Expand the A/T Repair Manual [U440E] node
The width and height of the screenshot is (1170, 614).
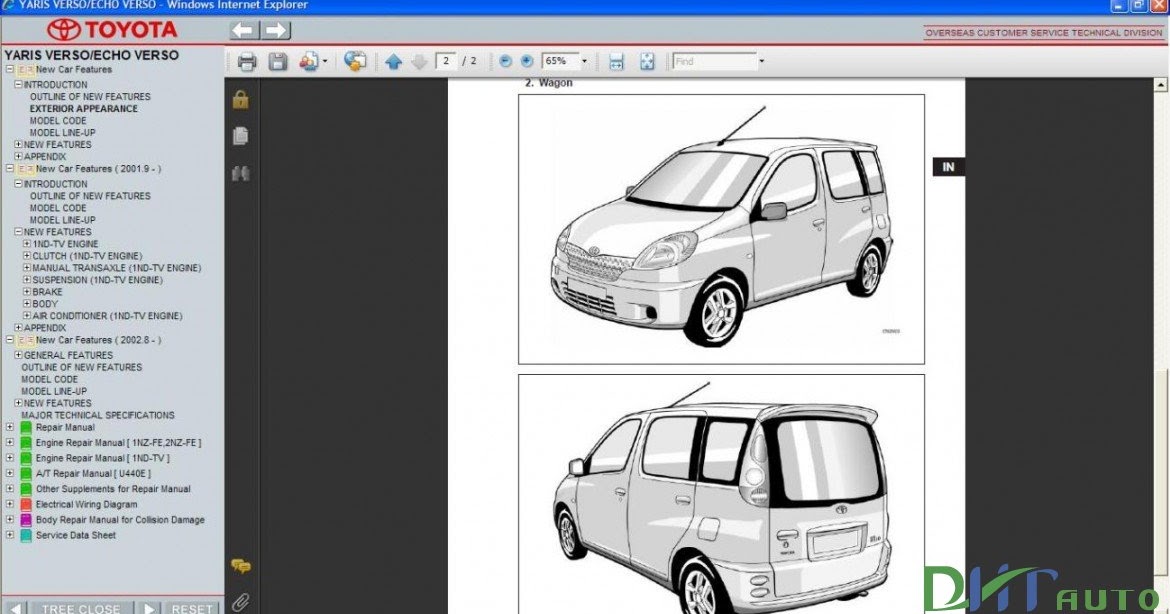click(x=10, y=474)
